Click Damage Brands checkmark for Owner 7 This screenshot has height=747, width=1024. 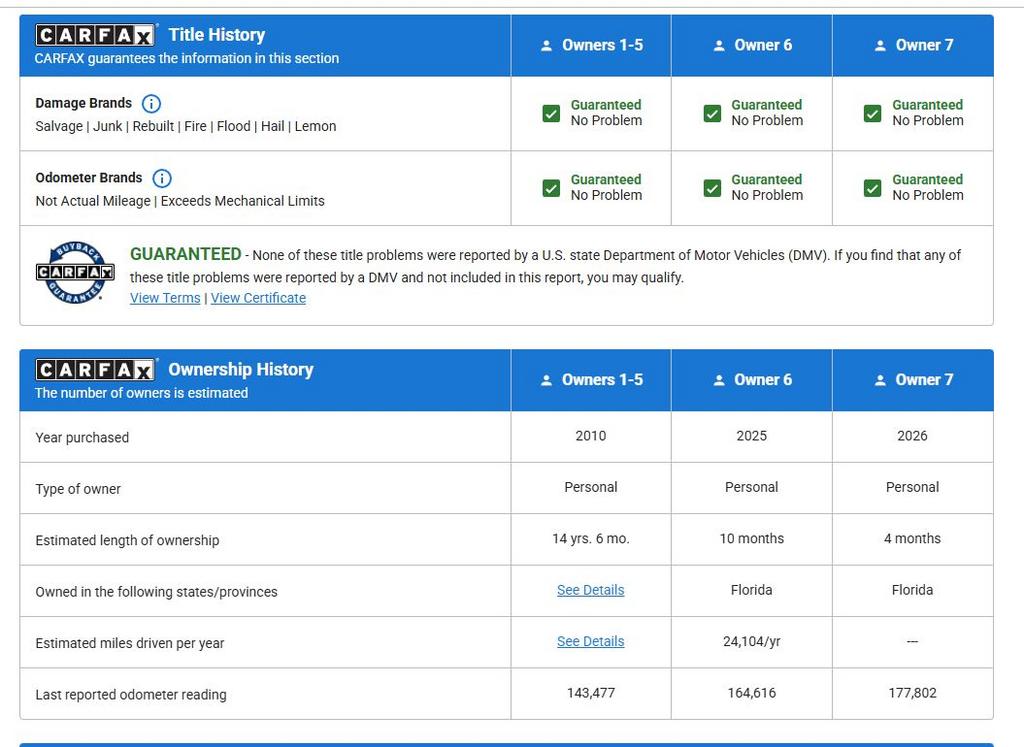tap(872, 114)
